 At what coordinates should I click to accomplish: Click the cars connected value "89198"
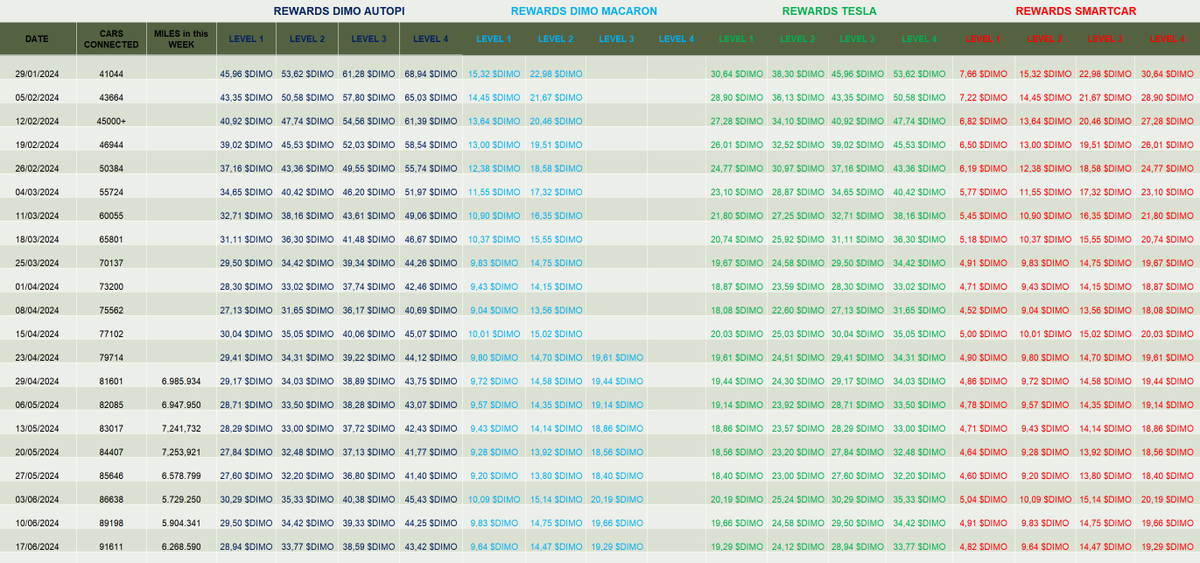point(112,522)
